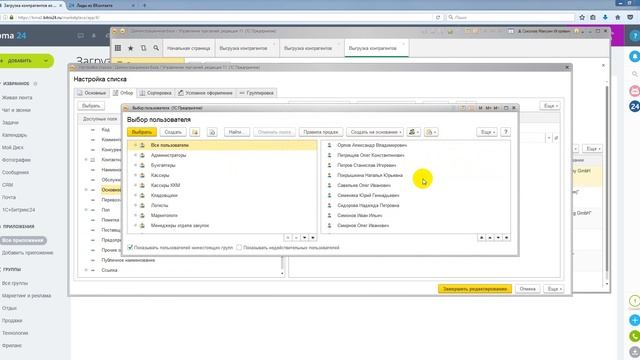
Task: Expand the Все пользователи group node
Action: point(136,145)
